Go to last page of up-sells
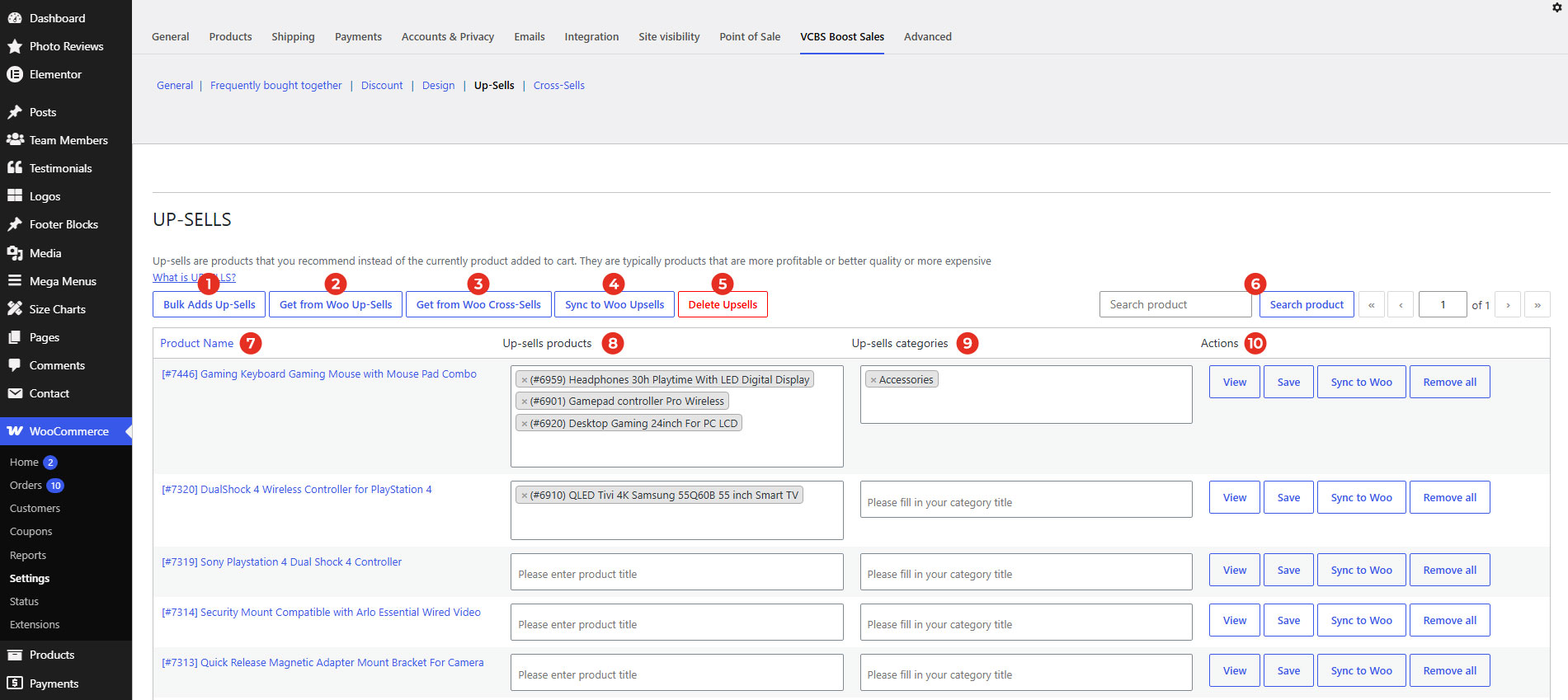Image resolution: width=1568 pixels, height=700 pixels. pyautogui.click(x=1537, y=305)
